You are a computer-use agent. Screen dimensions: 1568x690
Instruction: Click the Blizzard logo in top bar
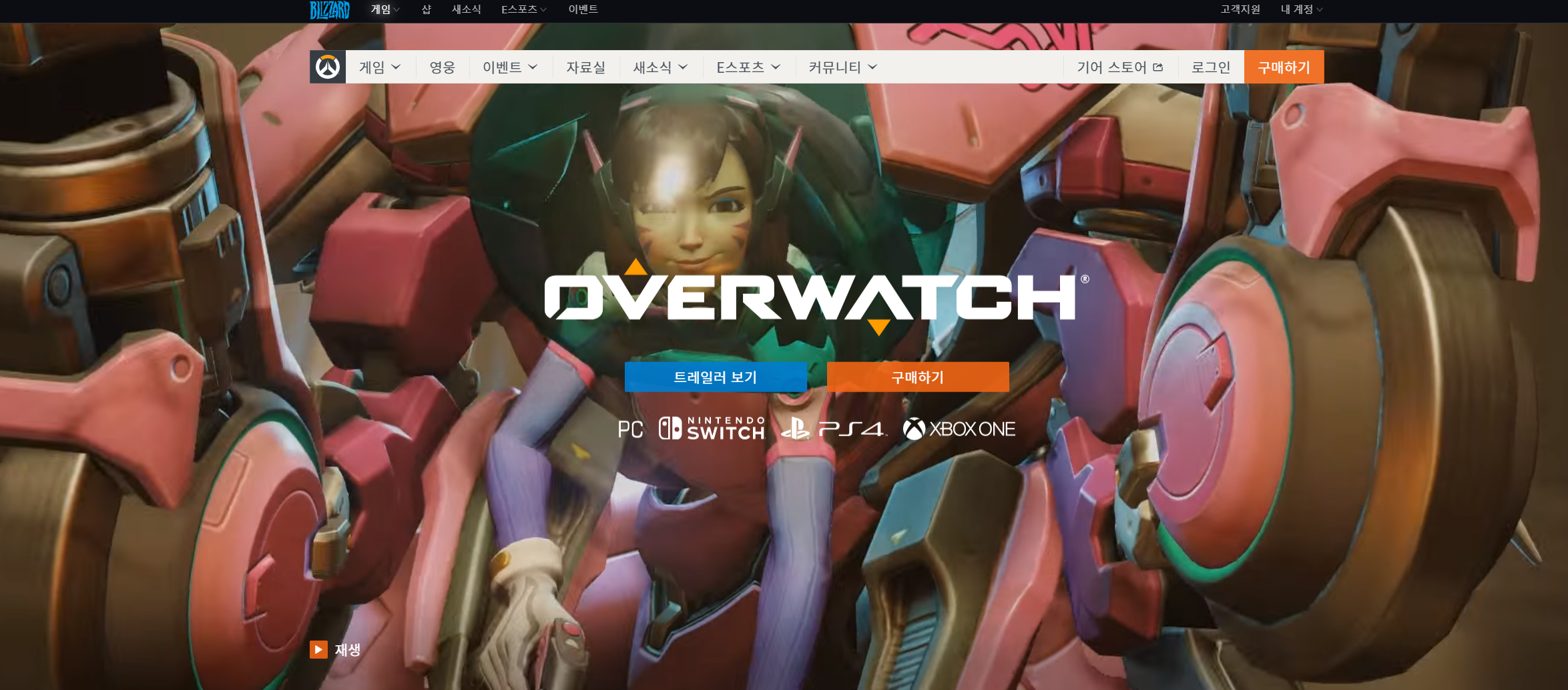pyautogui.click(x=330, y=10)
